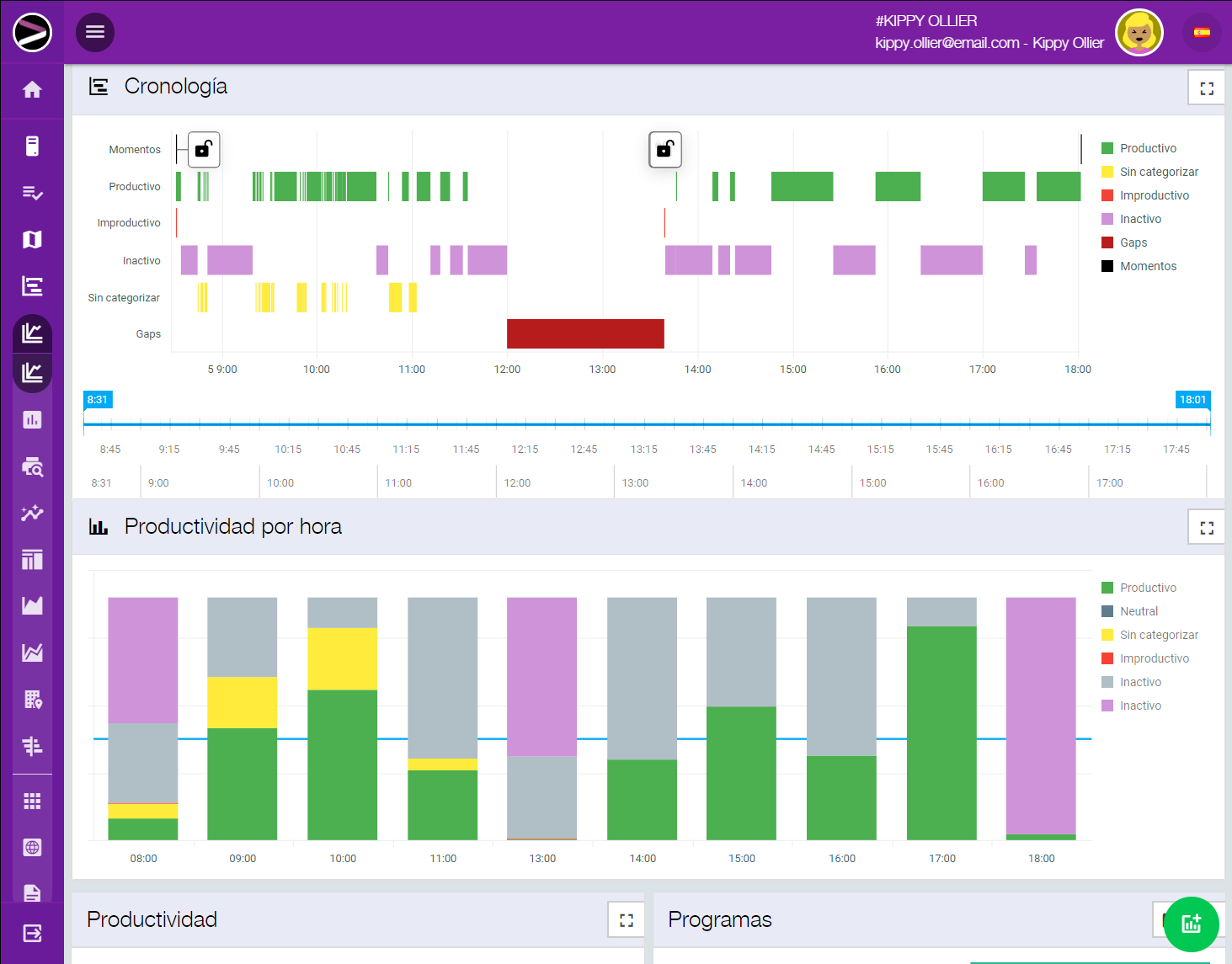Open the hamburger menu button
The height and width of the screenshot is (964, 1232).
tap(95, 32)
